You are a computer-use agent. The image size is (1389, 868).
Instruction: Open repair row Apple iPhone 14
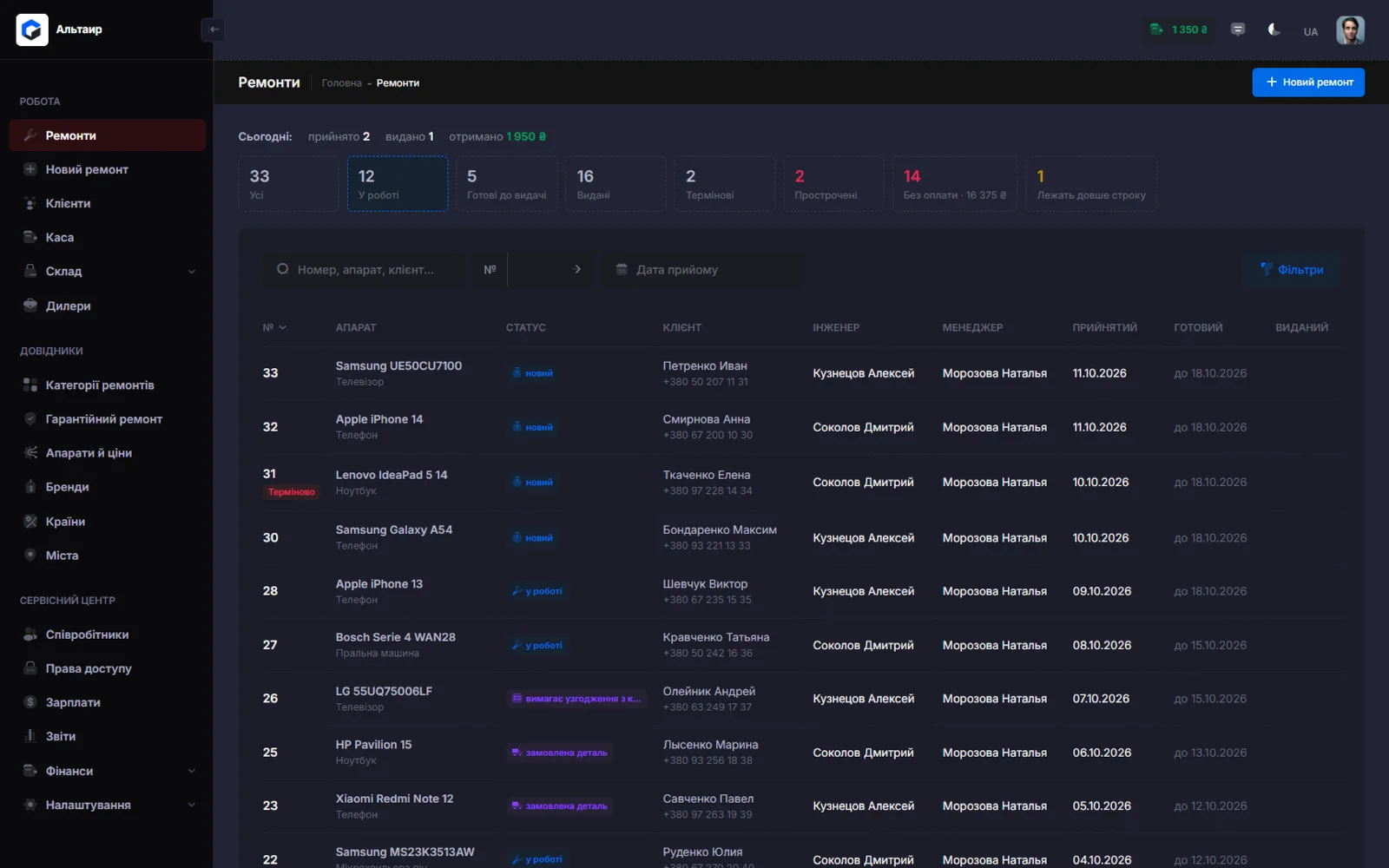click(x=801, y=427)
